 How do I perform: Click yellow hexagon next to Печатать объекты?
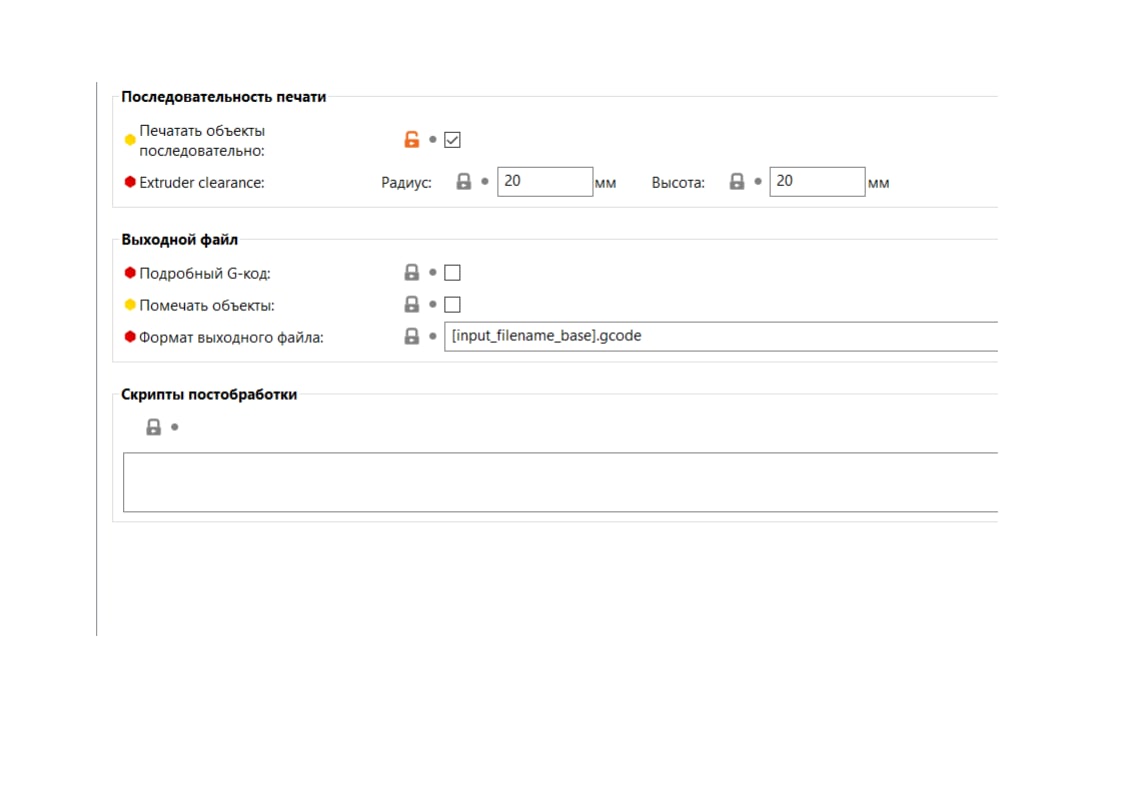pyautogui.click(x=130, y=140)
